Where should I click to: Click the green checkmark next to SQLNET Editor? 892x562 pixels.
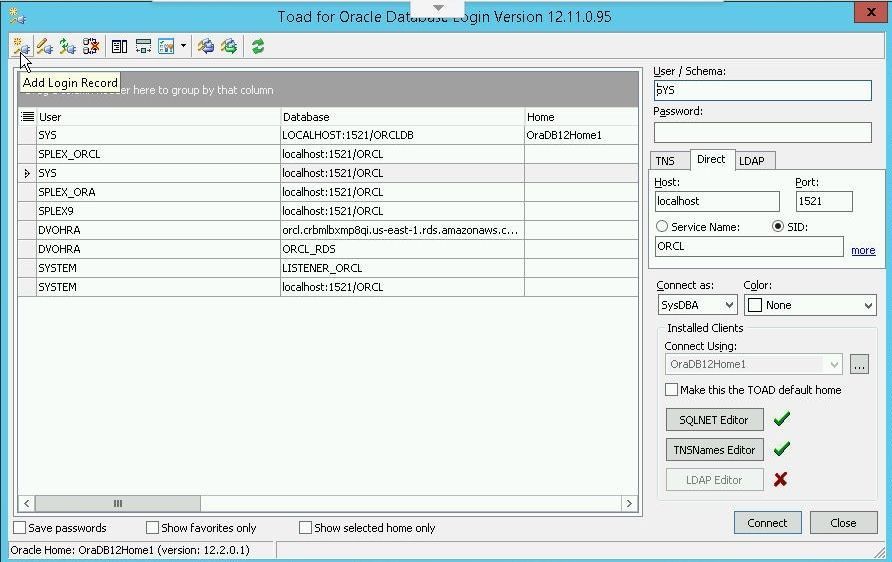tap(782, 419)
